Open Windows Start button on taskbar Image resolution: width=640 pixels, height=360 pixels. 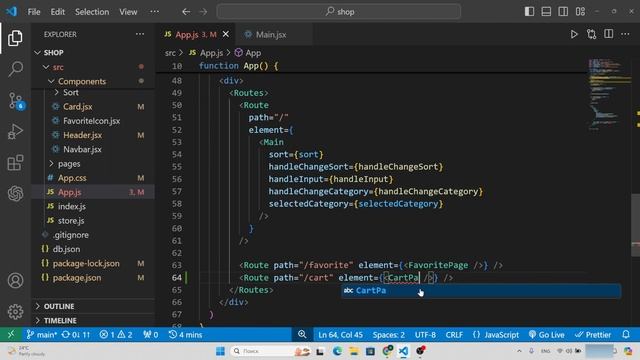coord(220,351)
